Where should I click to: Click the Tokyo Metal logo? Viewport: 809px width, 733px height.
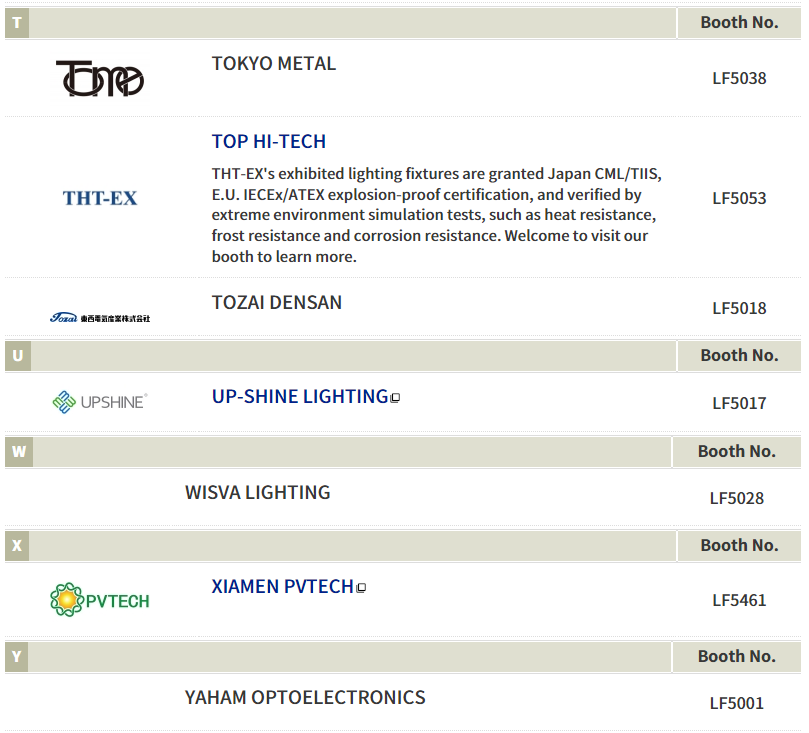pos(100,78)
